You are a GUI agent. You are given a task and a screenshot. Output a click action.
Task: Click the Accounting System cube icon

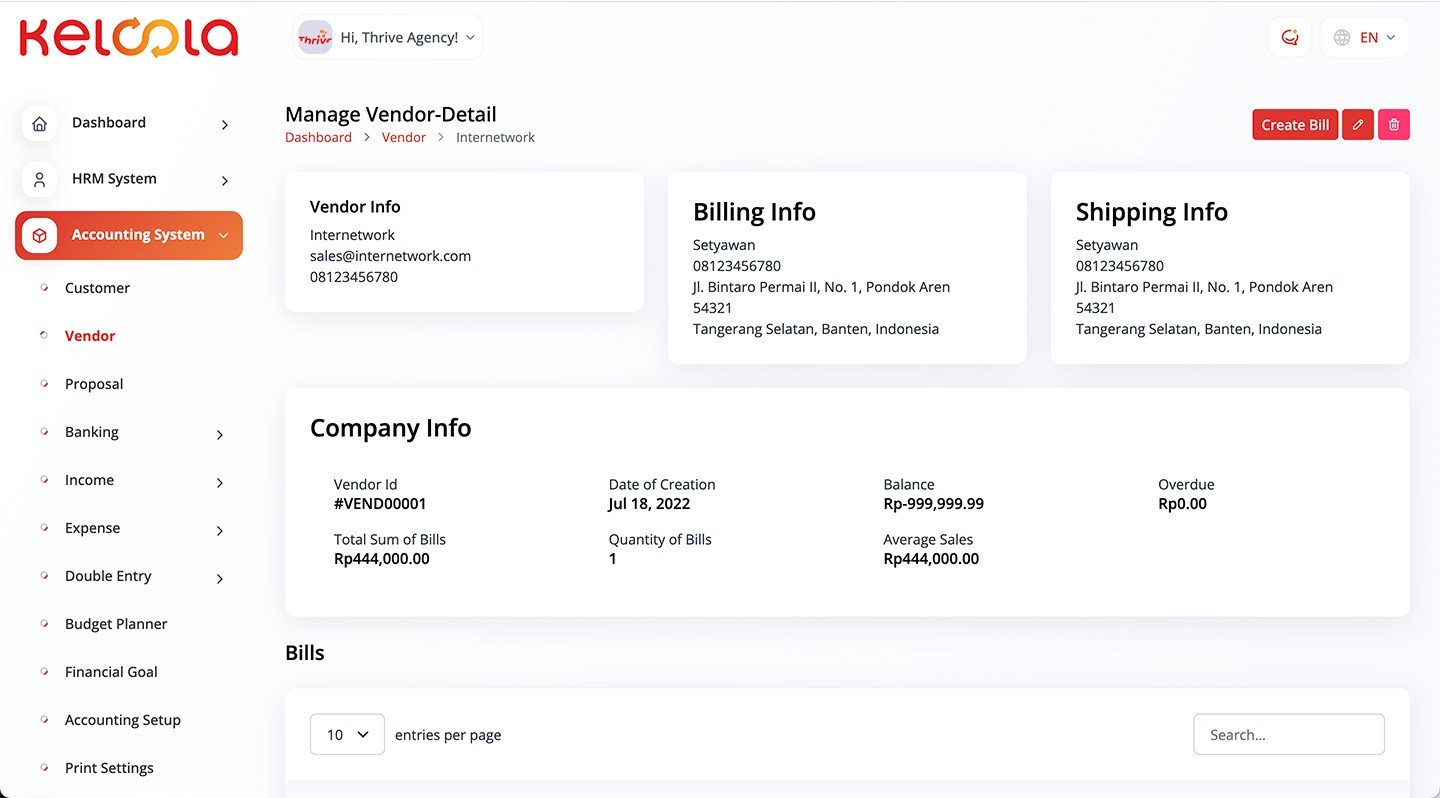pyautogui.click(x=39, y=236)
